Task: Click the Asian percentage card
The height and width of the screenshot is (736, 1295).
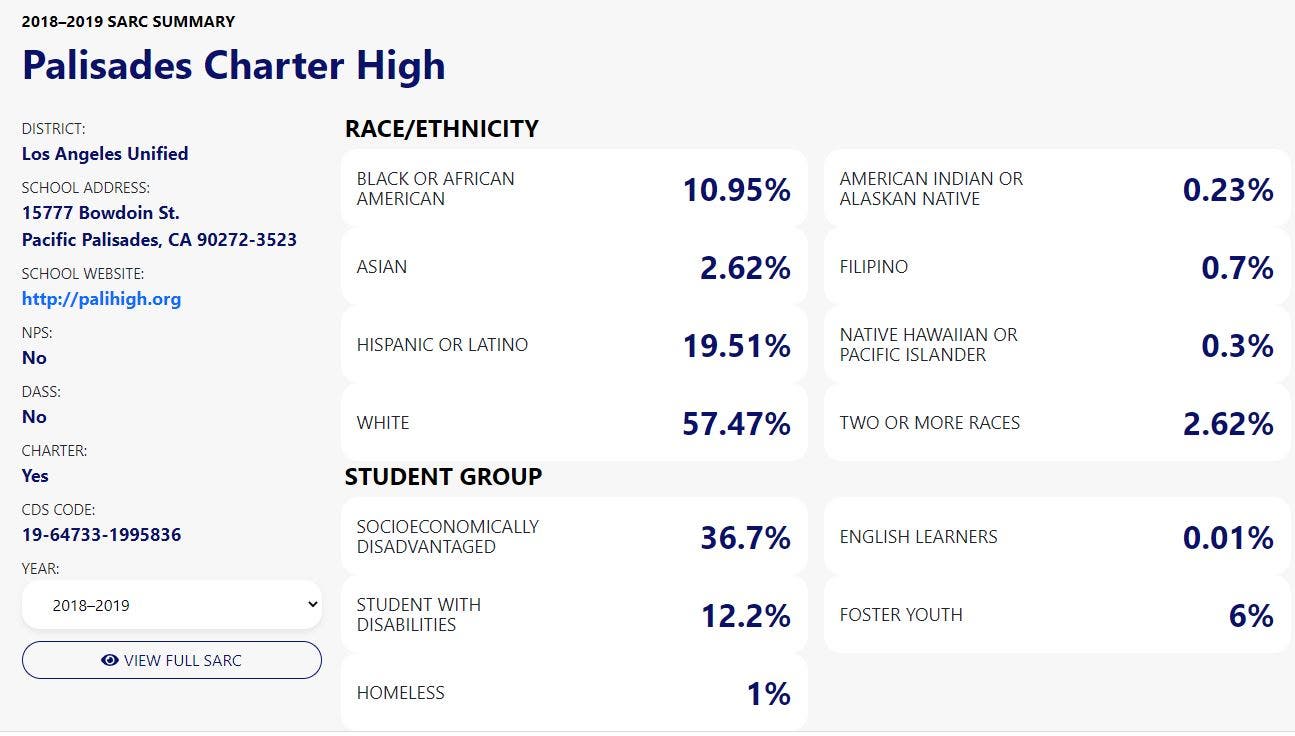Action: pos(573,267)
